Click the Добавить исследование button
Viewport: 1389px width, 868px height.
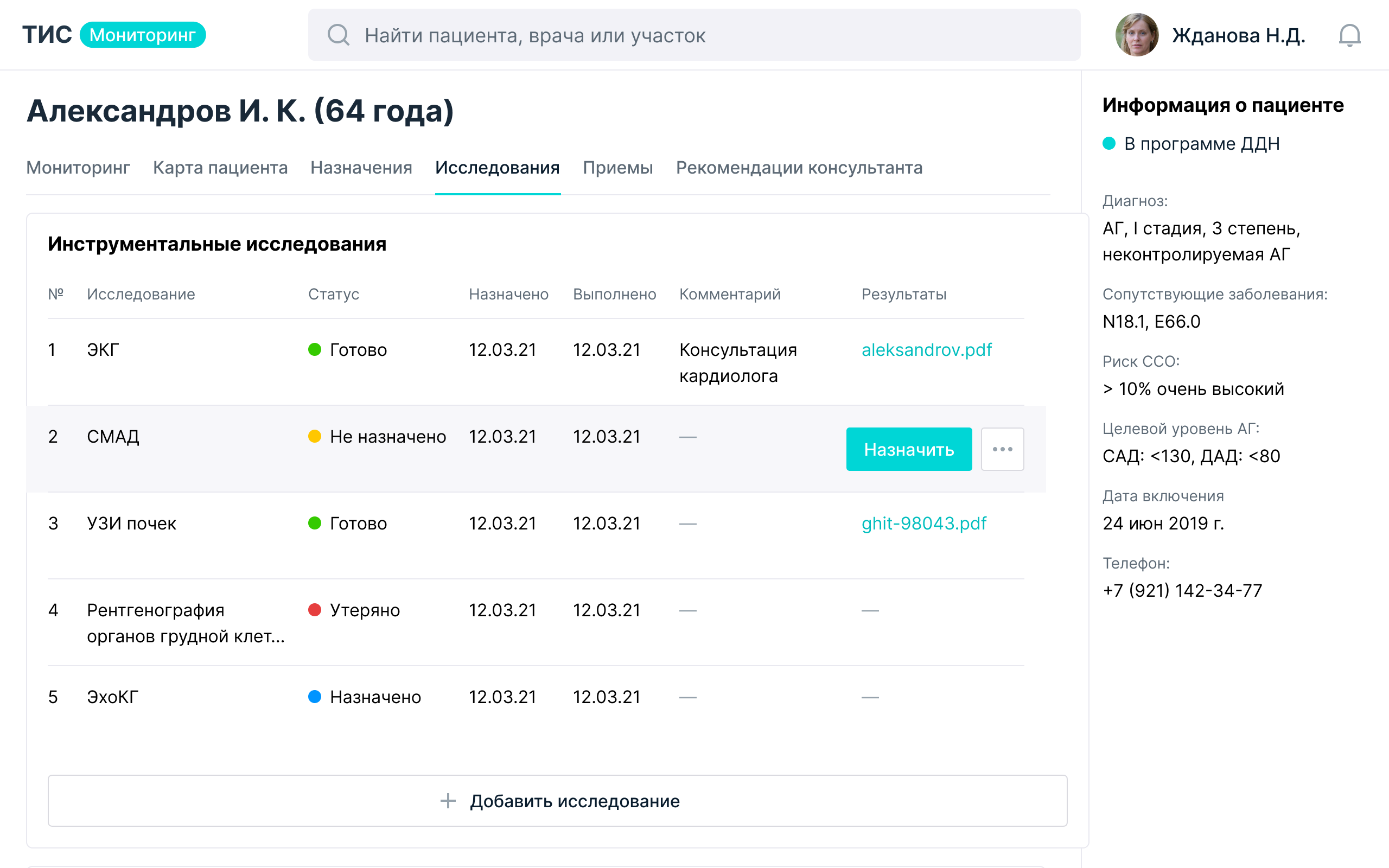574,801
